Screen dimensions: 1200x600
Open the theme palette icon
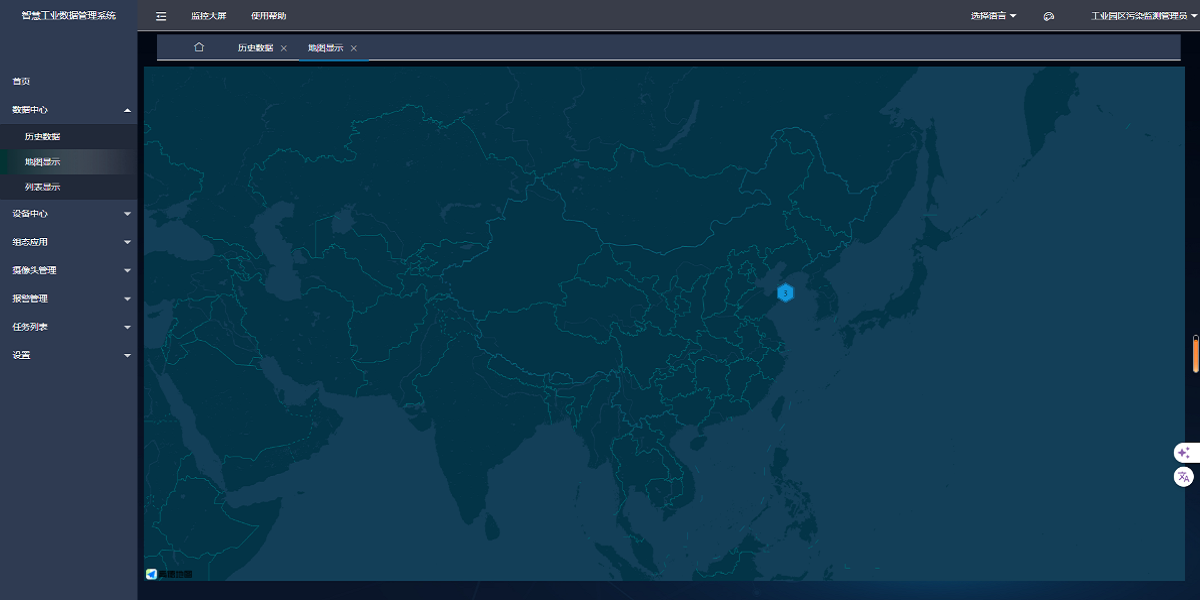coord(1049,16)
